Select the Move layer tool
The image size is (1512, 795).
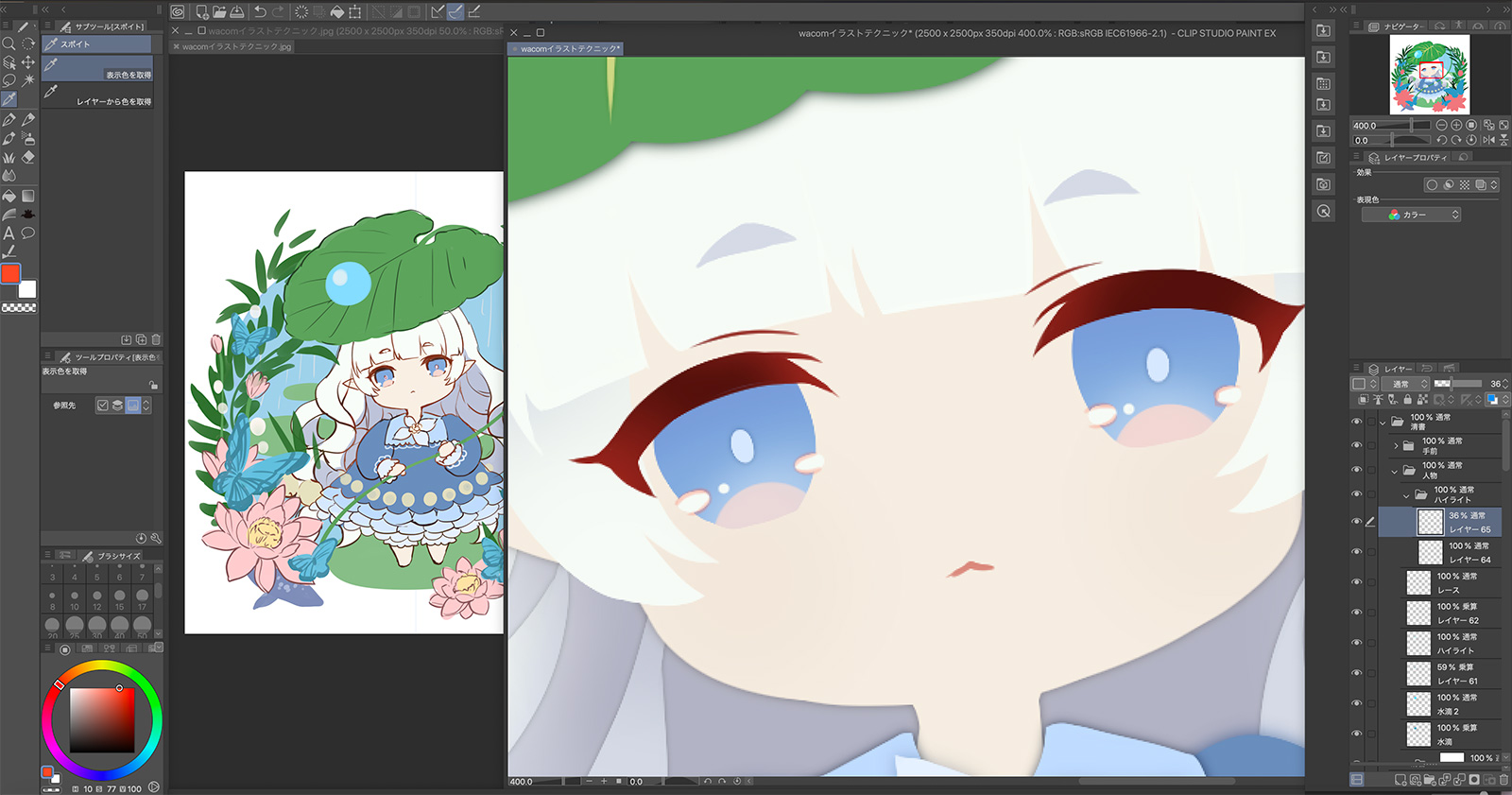(28, 62)
